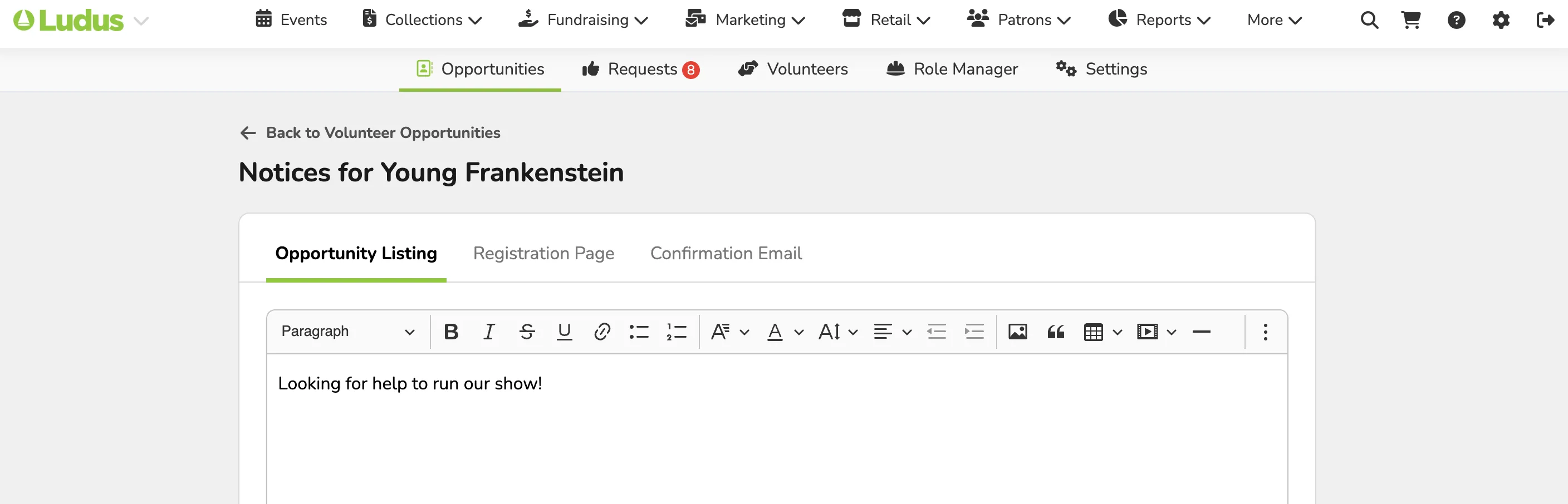The width and height of the screenshot is (1568, 504).
Task: Open the font color picker
Action: click(785, 332)
